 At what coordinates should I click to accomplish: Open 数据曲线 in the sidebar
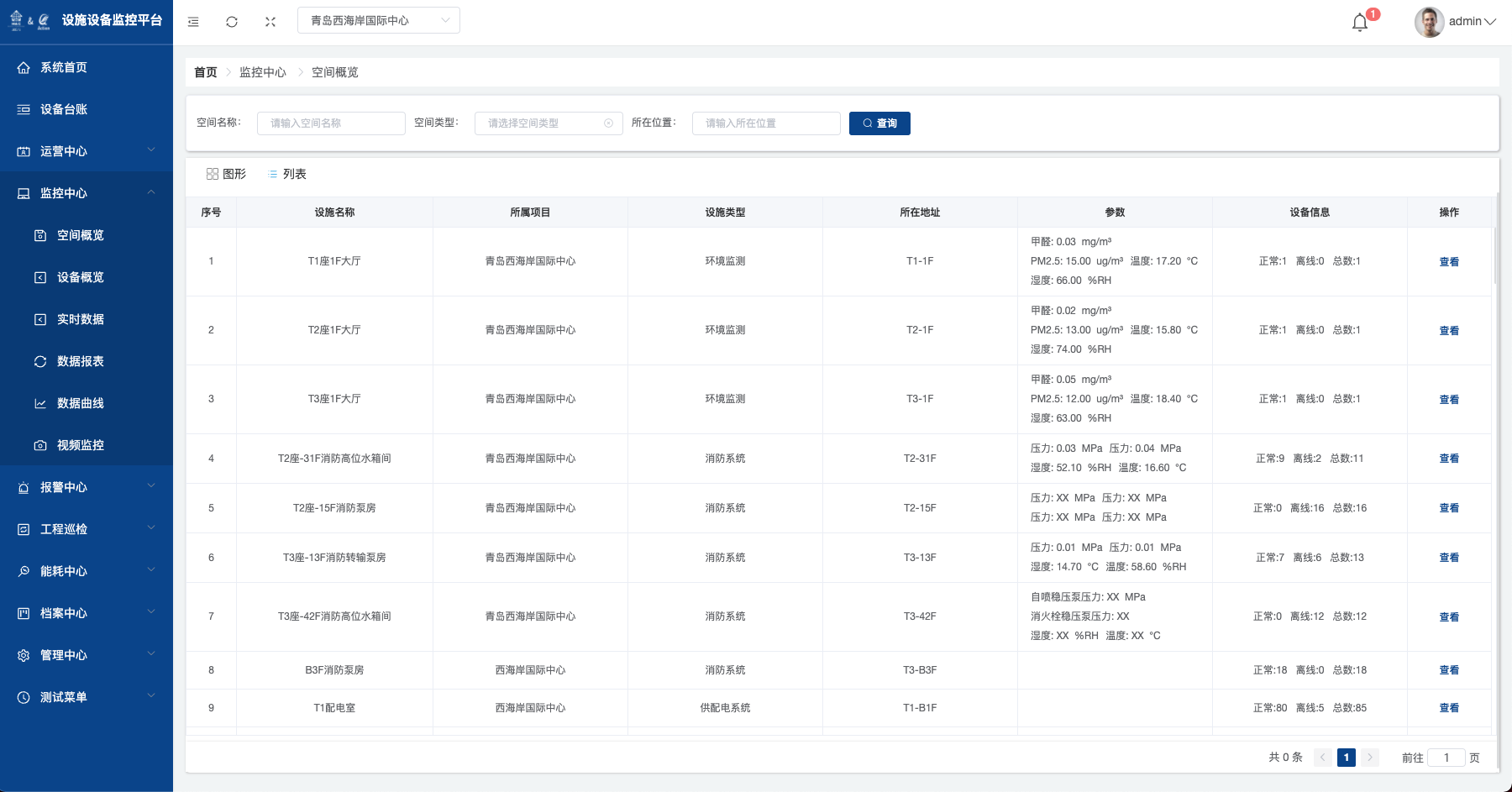tap(80, 403)
